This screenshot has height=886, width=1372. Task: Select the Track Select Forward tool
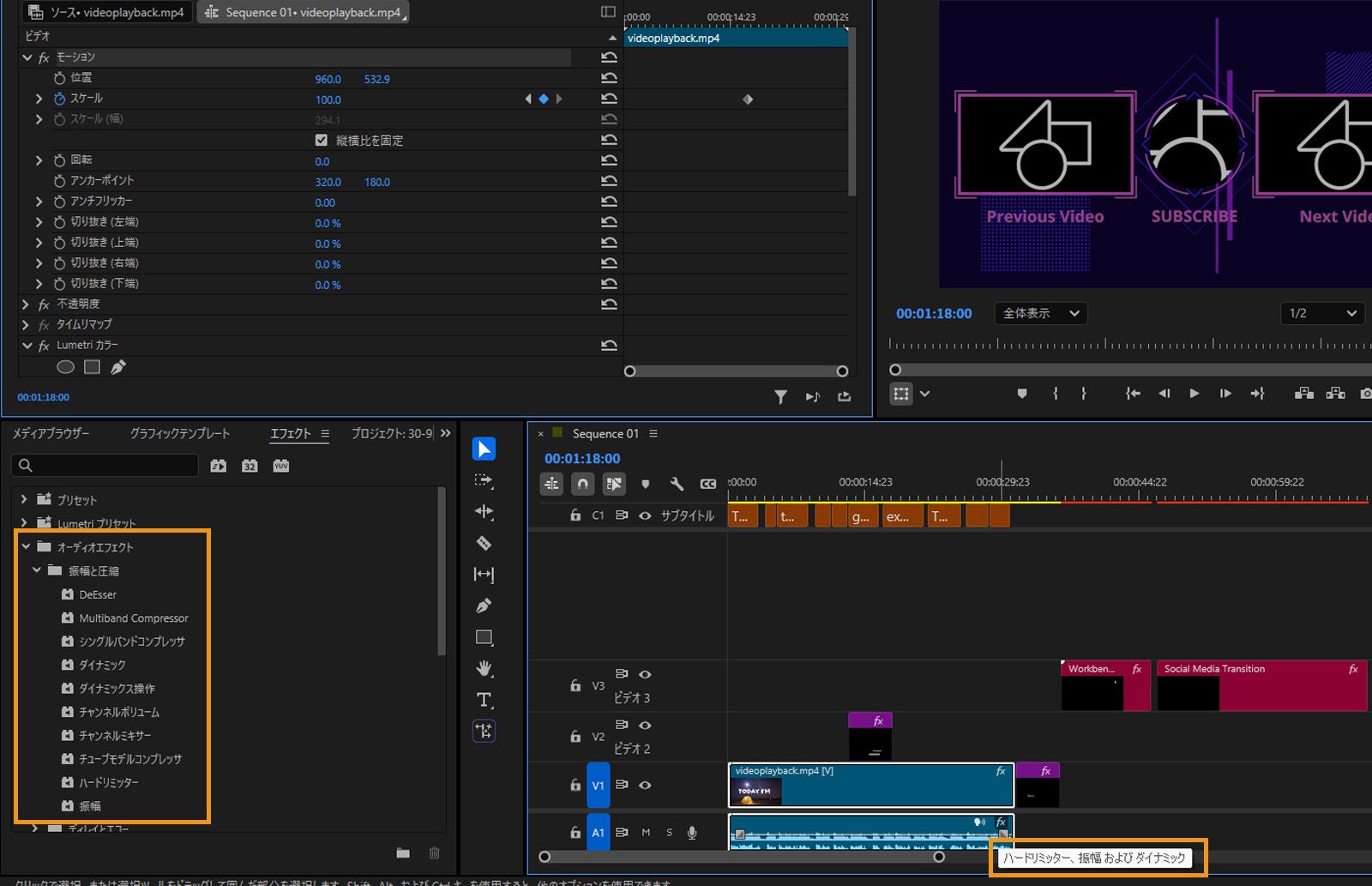tap(484, 480)
